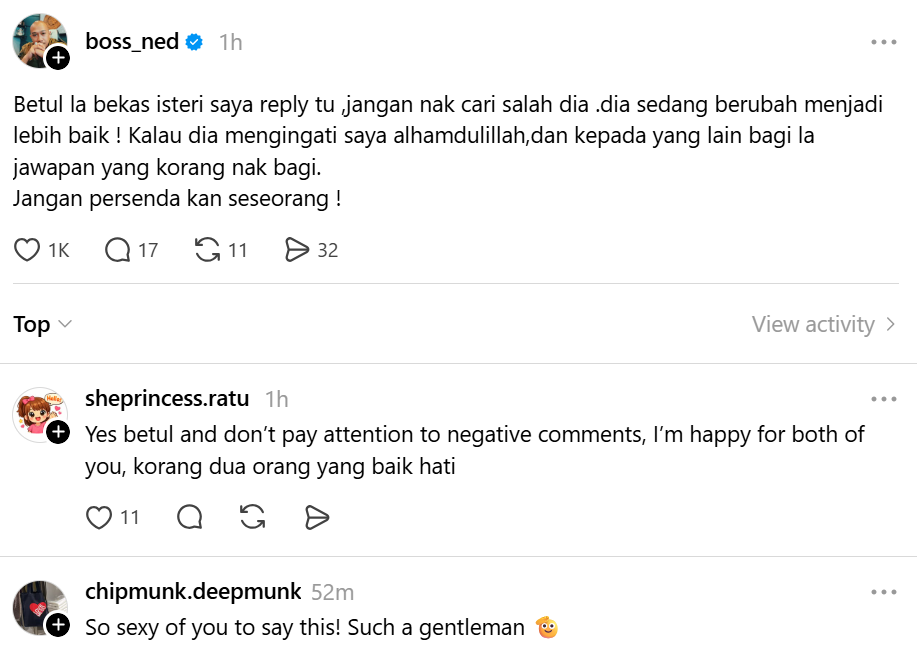The height and width of the screenshot is (666, 917).
Task: Open boss_ned's profile via username
Action: [132, 42]
